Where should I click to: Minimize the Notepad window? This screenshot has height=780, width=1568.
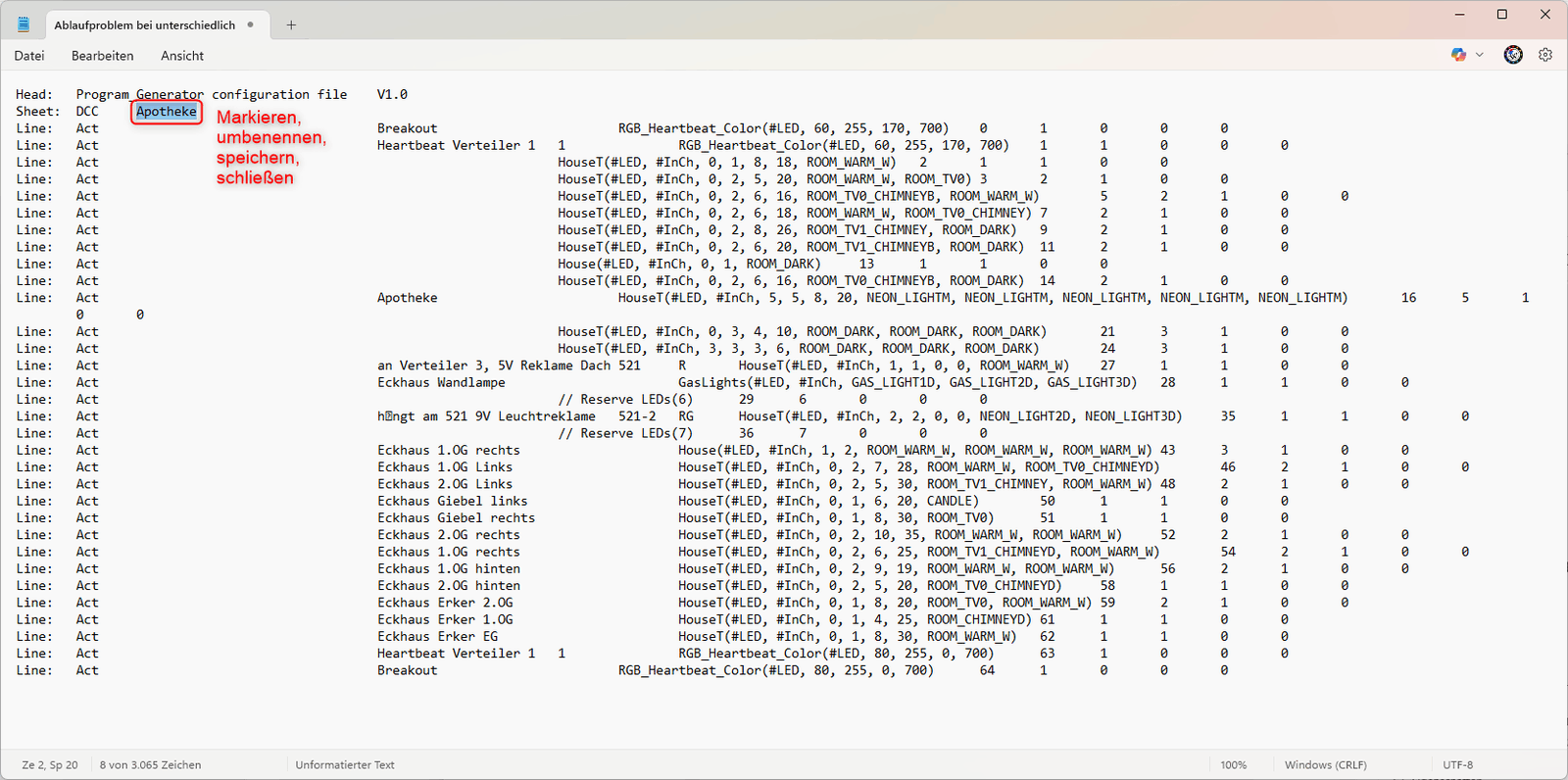(x=1459, y=15)
